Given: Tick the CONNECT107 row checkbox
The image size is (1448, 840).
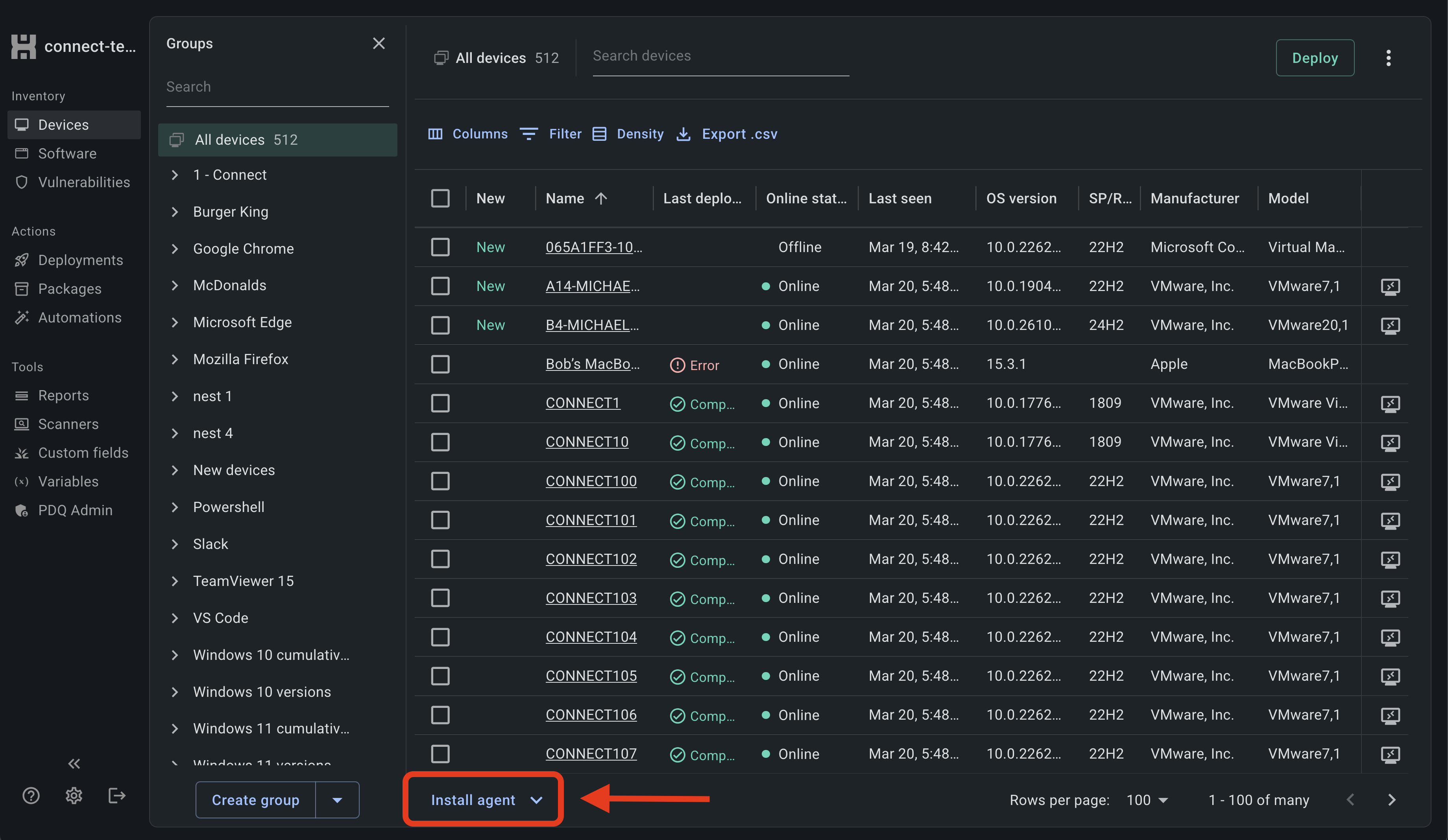Looking at the screenshot, I should [x=440, y=754].
